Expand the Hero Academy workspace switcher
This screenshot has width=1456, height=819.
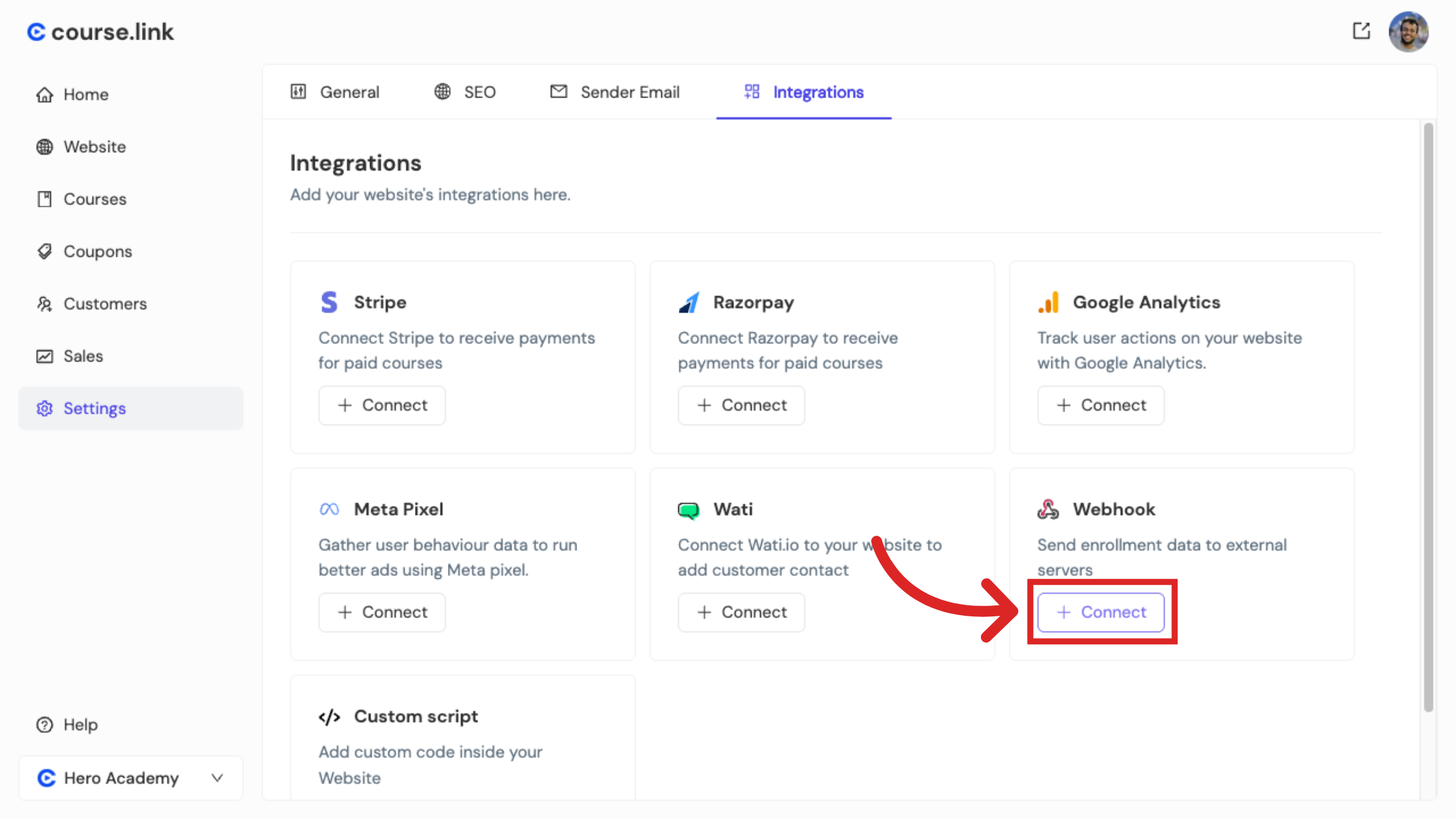click(217, 778)
